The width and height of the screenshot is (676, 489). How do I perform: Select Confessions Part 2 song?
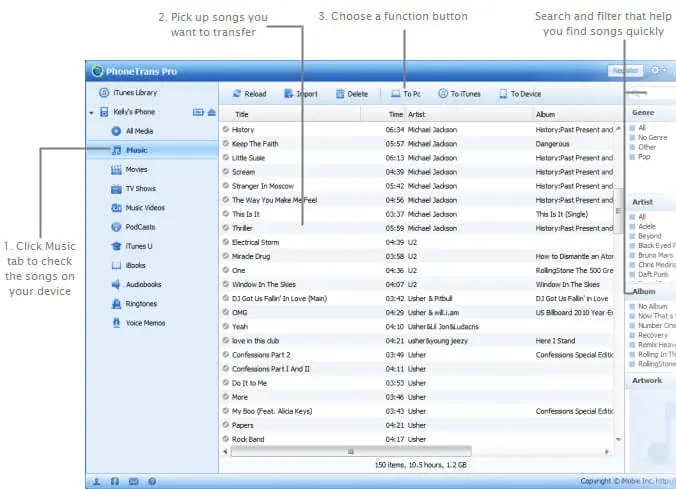261,355
